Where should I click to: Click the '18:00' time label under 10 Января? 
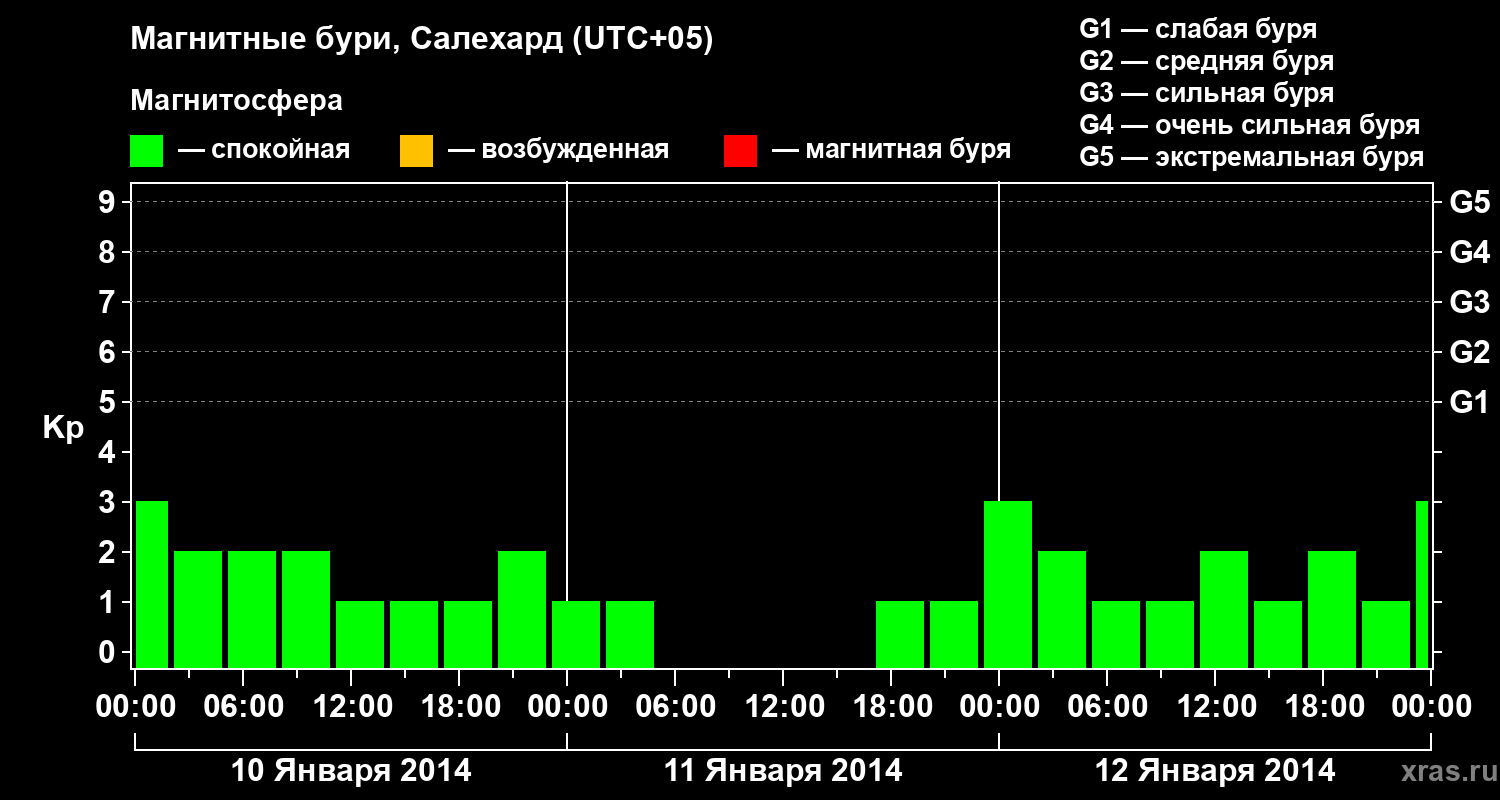click(459, 707)
